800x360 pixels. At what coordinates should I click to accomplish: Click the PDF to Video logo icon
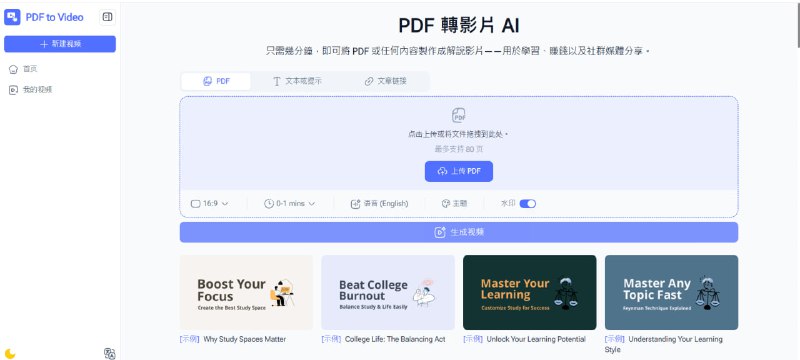(12, 17)
